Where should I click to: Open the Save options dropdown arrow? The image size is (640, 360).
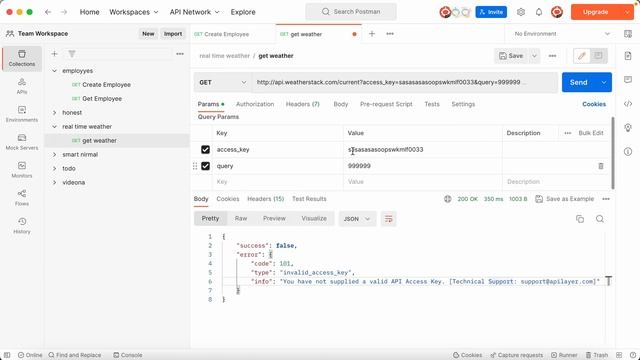(x=534, y=56)
